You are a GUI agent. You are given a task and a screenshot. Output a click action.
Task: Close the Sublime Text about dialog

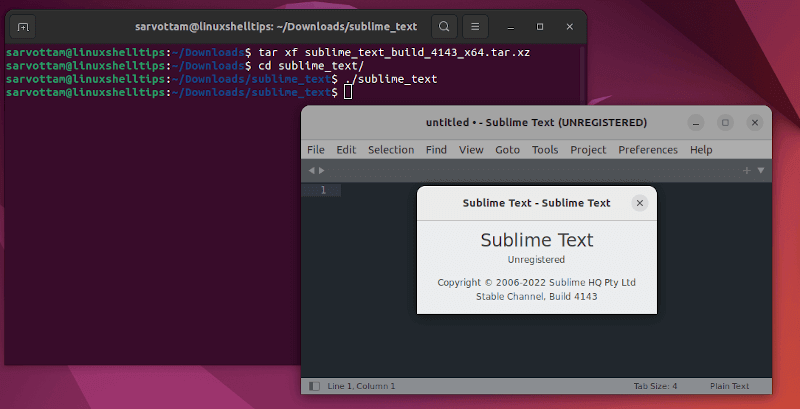click(640, 203)
